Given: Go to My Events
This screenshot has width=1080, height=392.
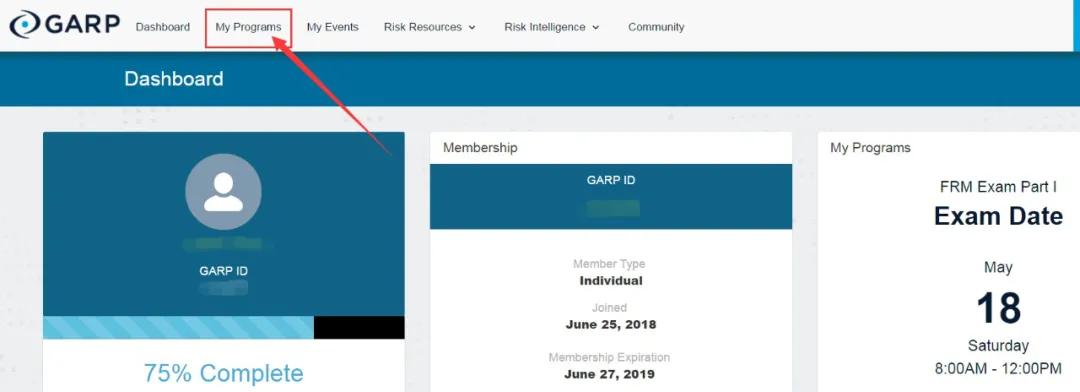Looking at the screenshot, I should pos(333,27).
